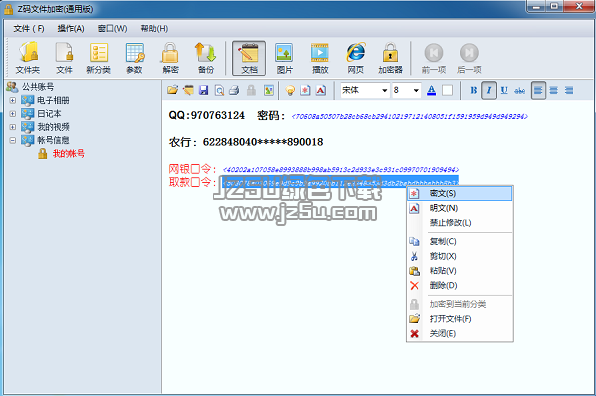This screenshot has height=396, width=596.
Task: Click the 文件夹 (folder) toolbar icon
Action: [x=28, y=58]
